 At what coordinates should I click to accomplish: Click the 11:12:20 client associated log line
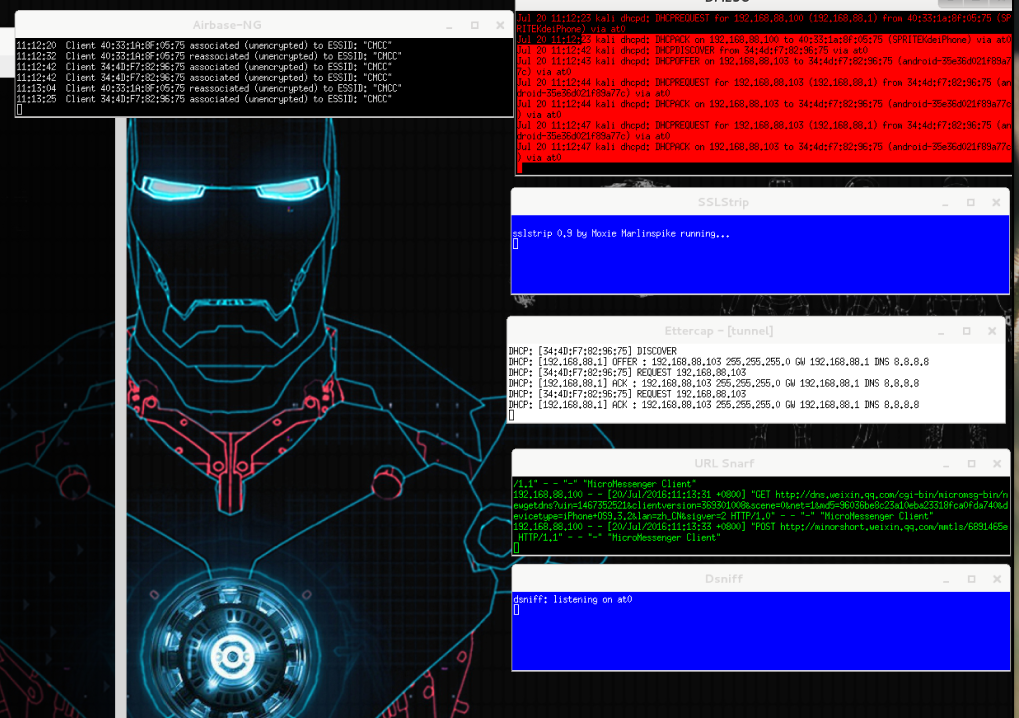coord(204,45)
